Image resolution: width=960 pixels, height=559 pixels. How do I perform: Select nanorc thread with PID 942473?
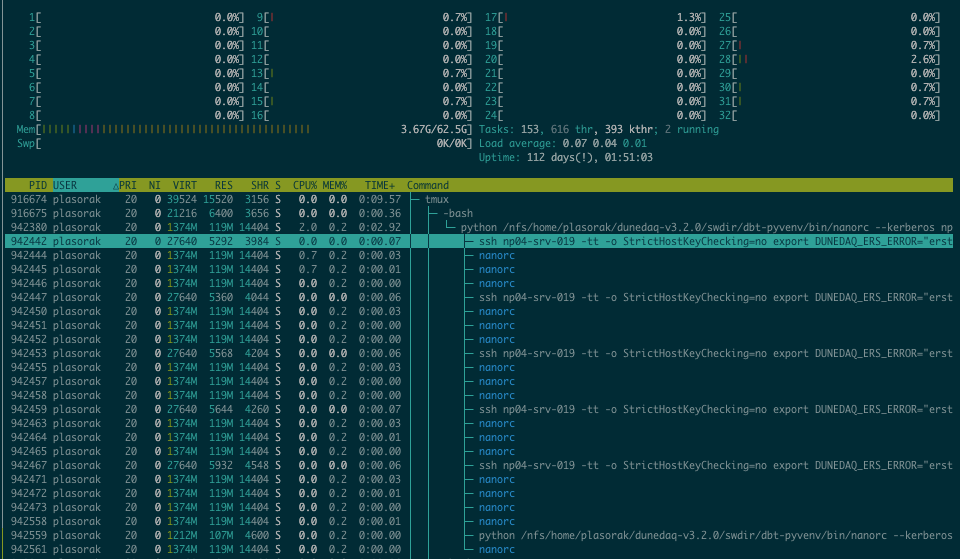point(479,507)
